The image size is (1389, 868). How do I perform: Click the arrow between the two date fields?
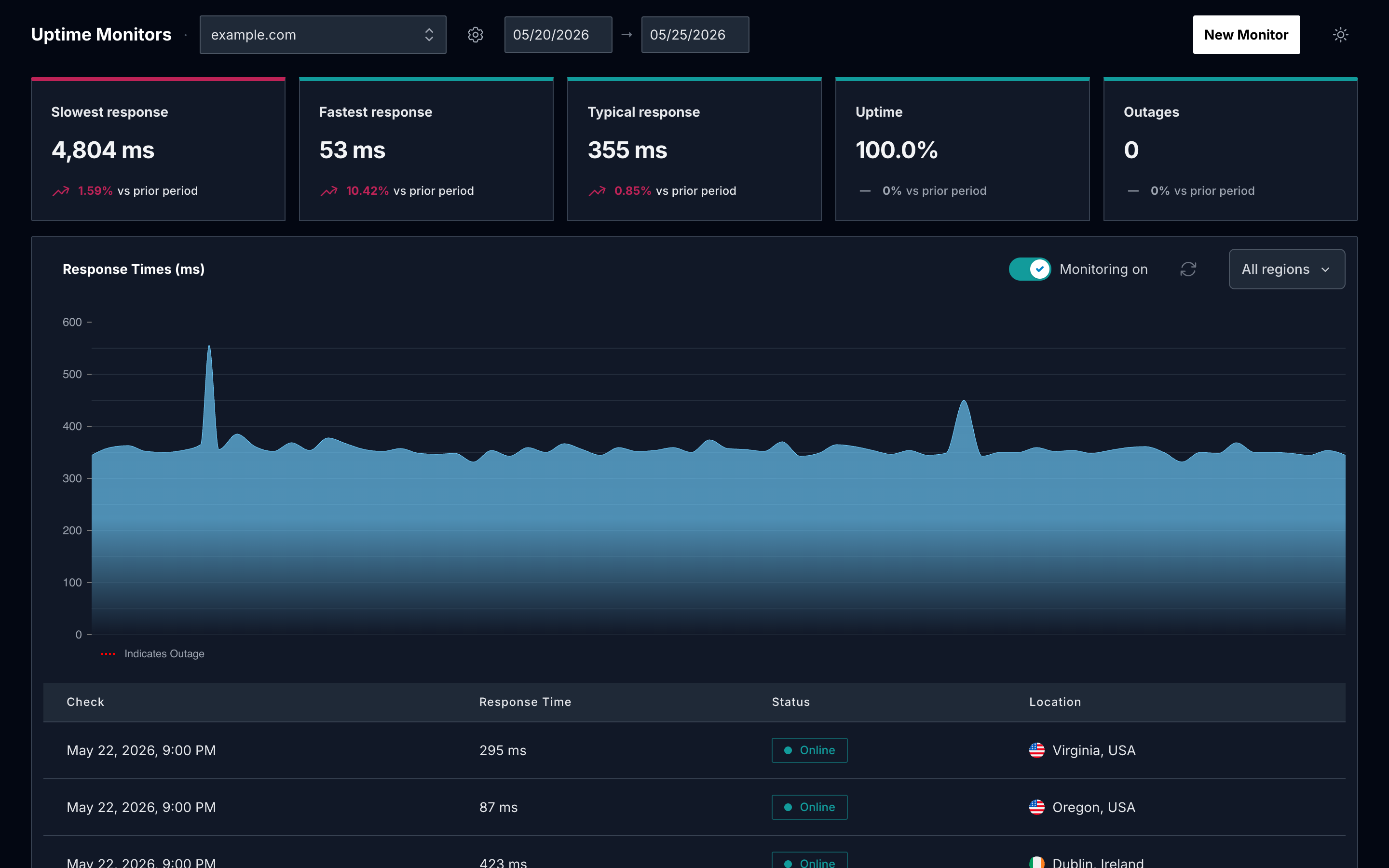627,34
